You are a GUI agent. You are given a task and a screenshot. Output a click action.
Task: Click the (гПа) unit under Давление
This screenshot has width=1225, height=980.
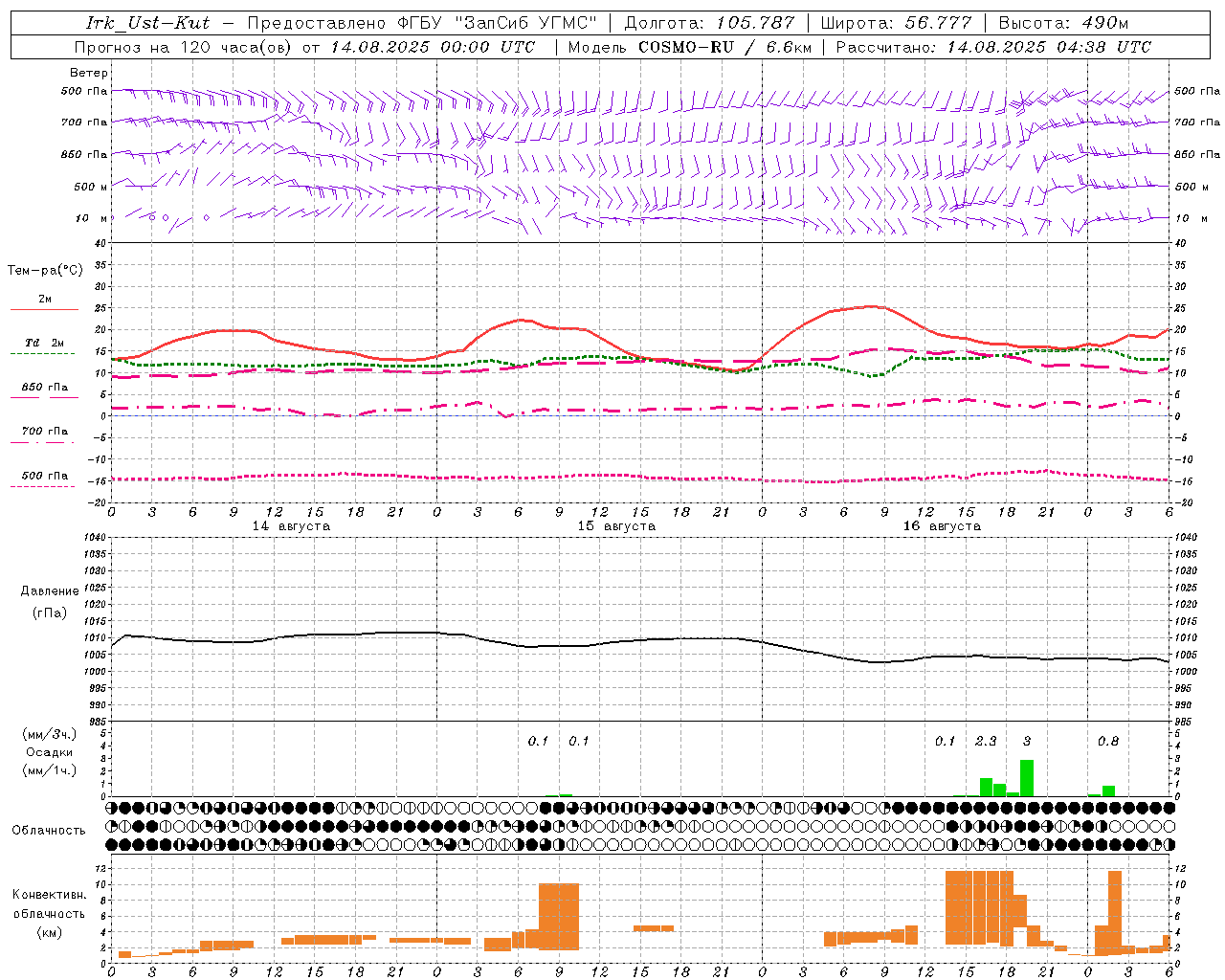tap(50, 612)
